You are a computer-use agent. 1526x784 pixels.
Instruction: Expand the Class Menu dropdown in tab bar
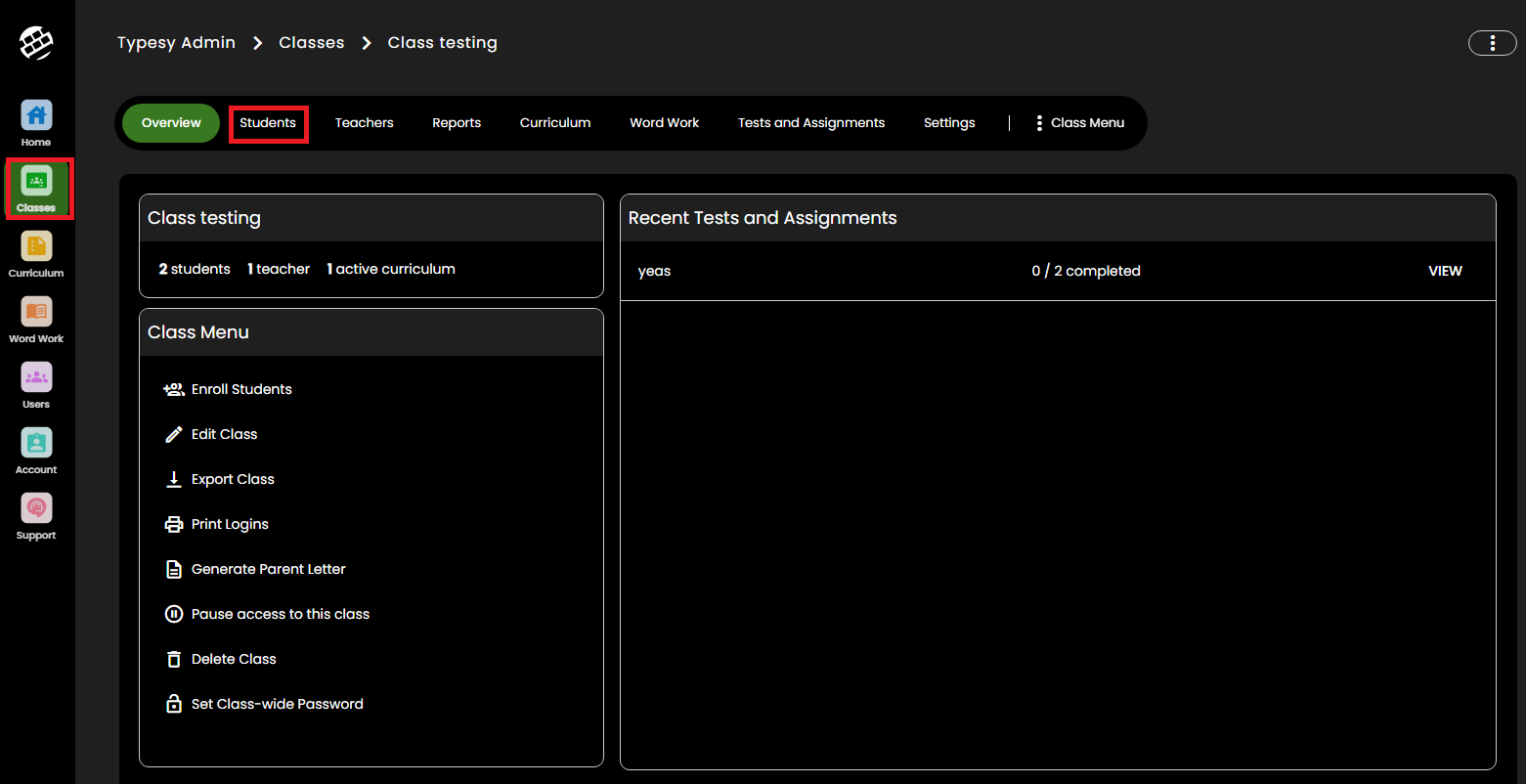[1080, 123]
